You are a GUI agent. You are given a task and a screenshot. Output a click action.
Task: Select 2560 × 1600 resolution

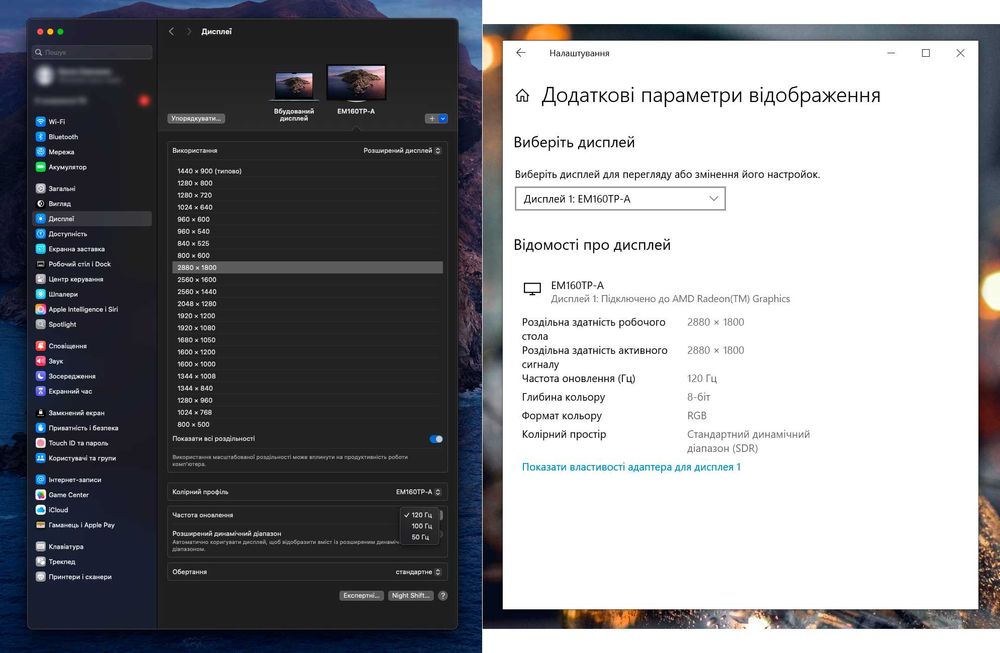click(x=307, y=280)
